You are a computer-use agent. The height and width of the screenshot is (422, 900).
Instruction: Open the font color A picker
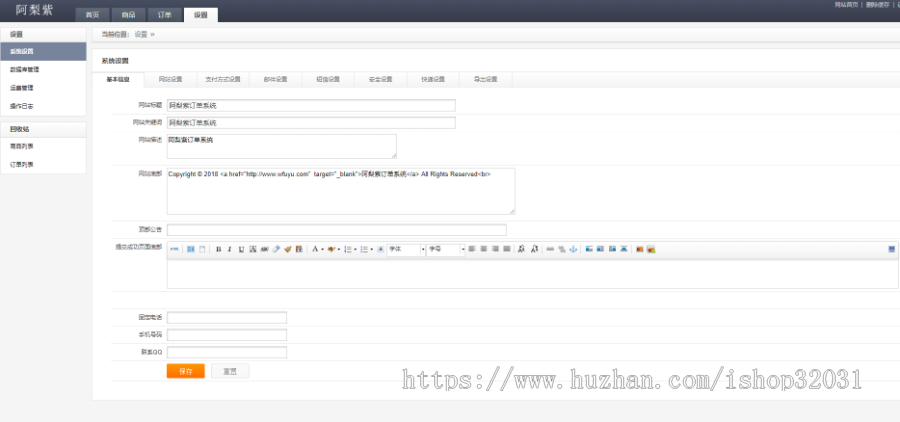(x=315, y=249)
